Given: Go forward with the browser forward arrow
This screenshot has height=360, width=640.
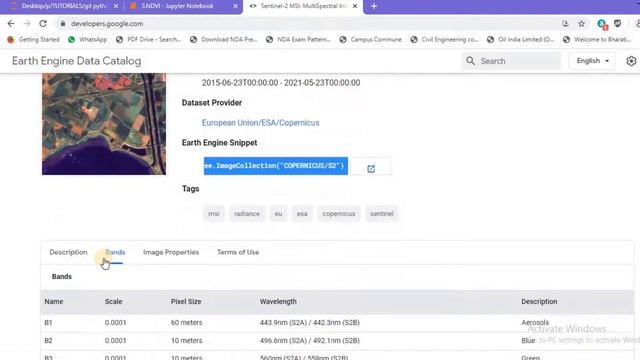Looking at the screenshot, I should tap(27, 24).
